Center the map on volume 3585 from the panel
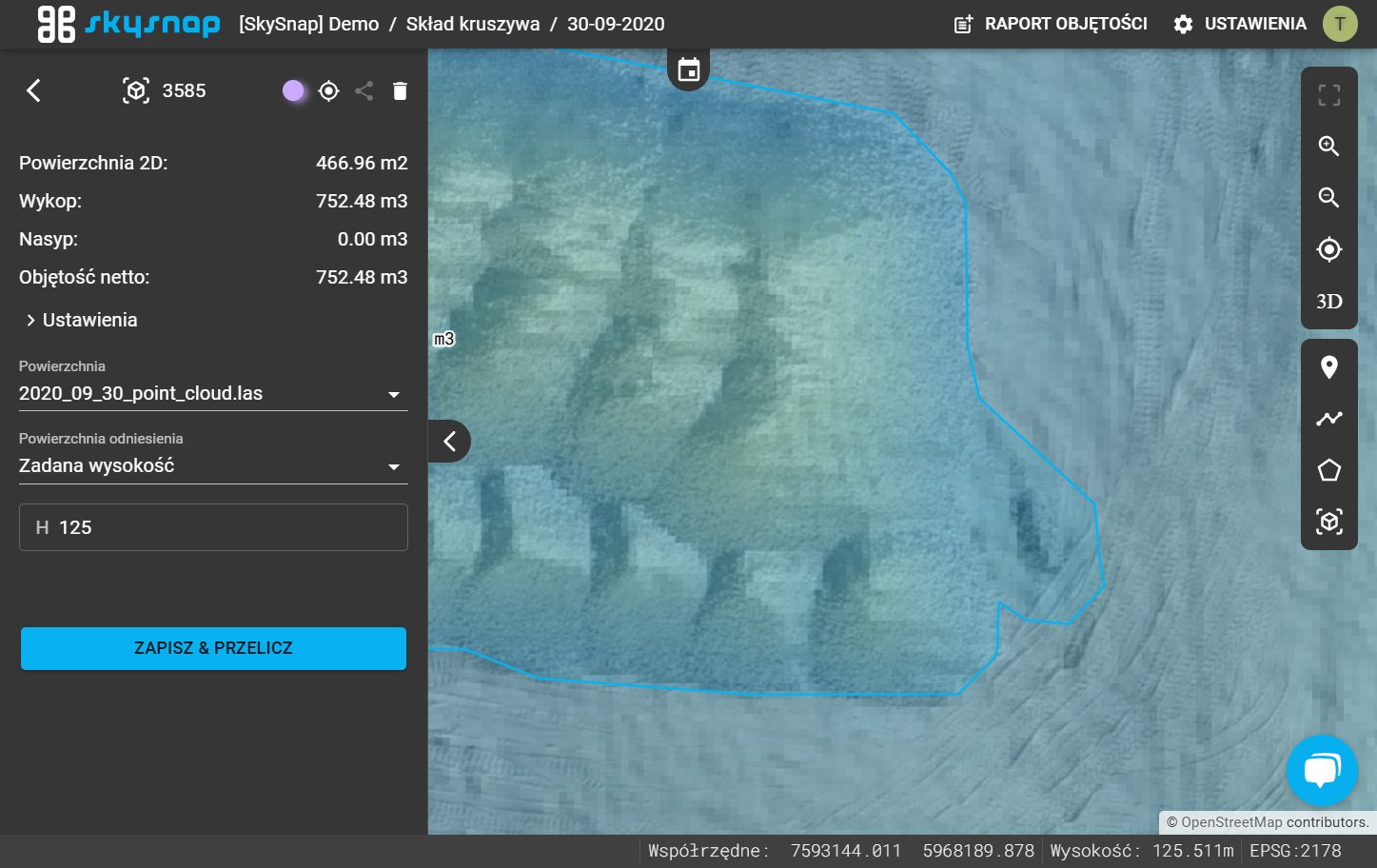 [x=328, y=90]
